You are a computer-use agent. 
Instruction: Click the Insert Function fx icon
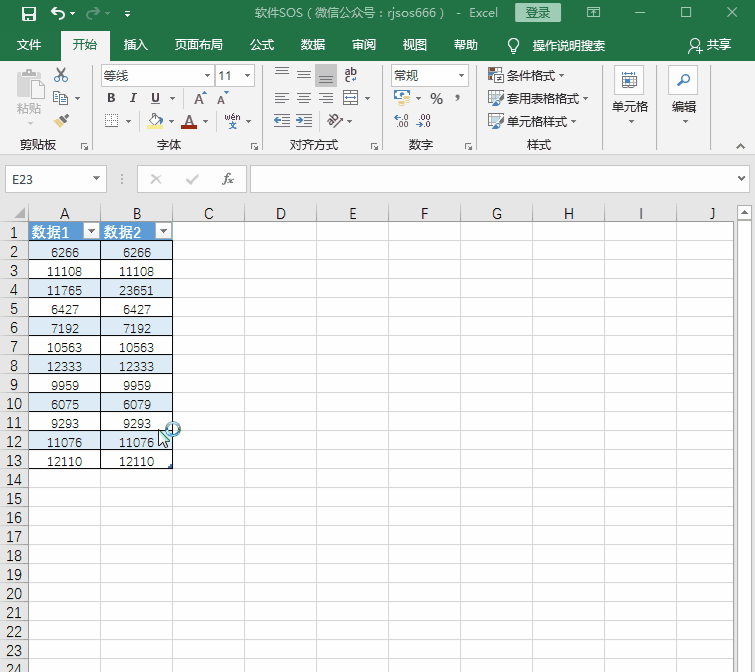pyautogui.click(x=227, y=179)
